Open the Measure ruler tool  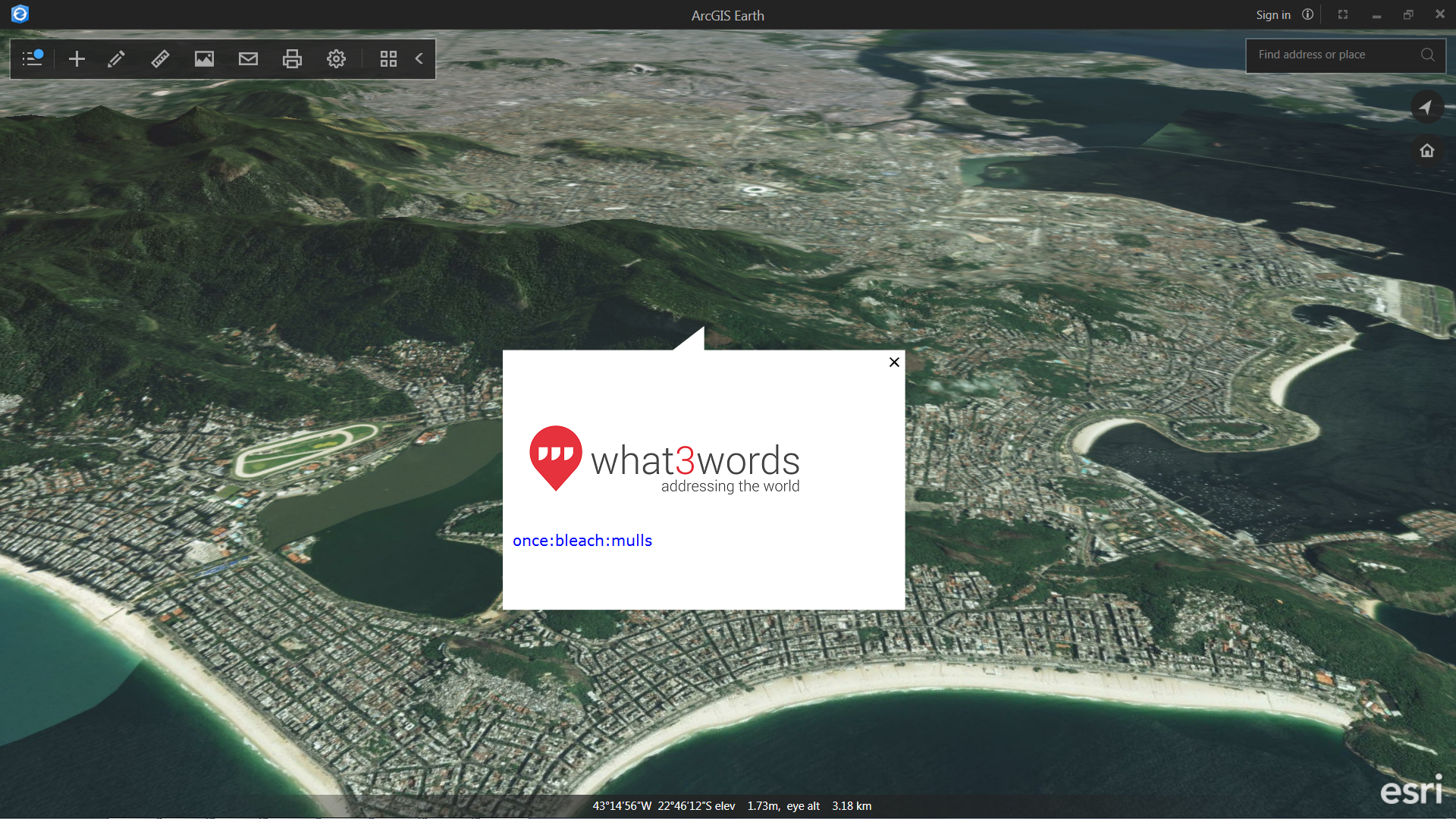click(x=160, y=58)
